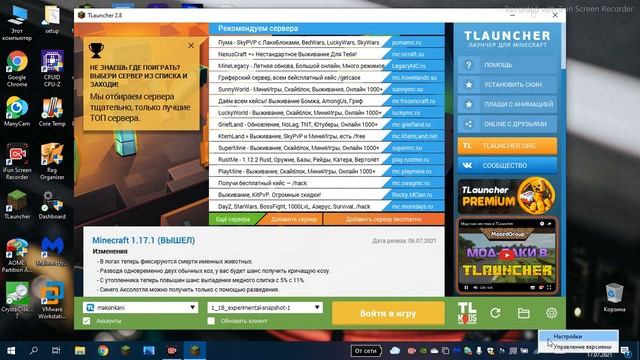Image resolution: width=640 pixels, height=360 pixels.
Task: Select the RustMe server row
Action: (x=327, y=160)
